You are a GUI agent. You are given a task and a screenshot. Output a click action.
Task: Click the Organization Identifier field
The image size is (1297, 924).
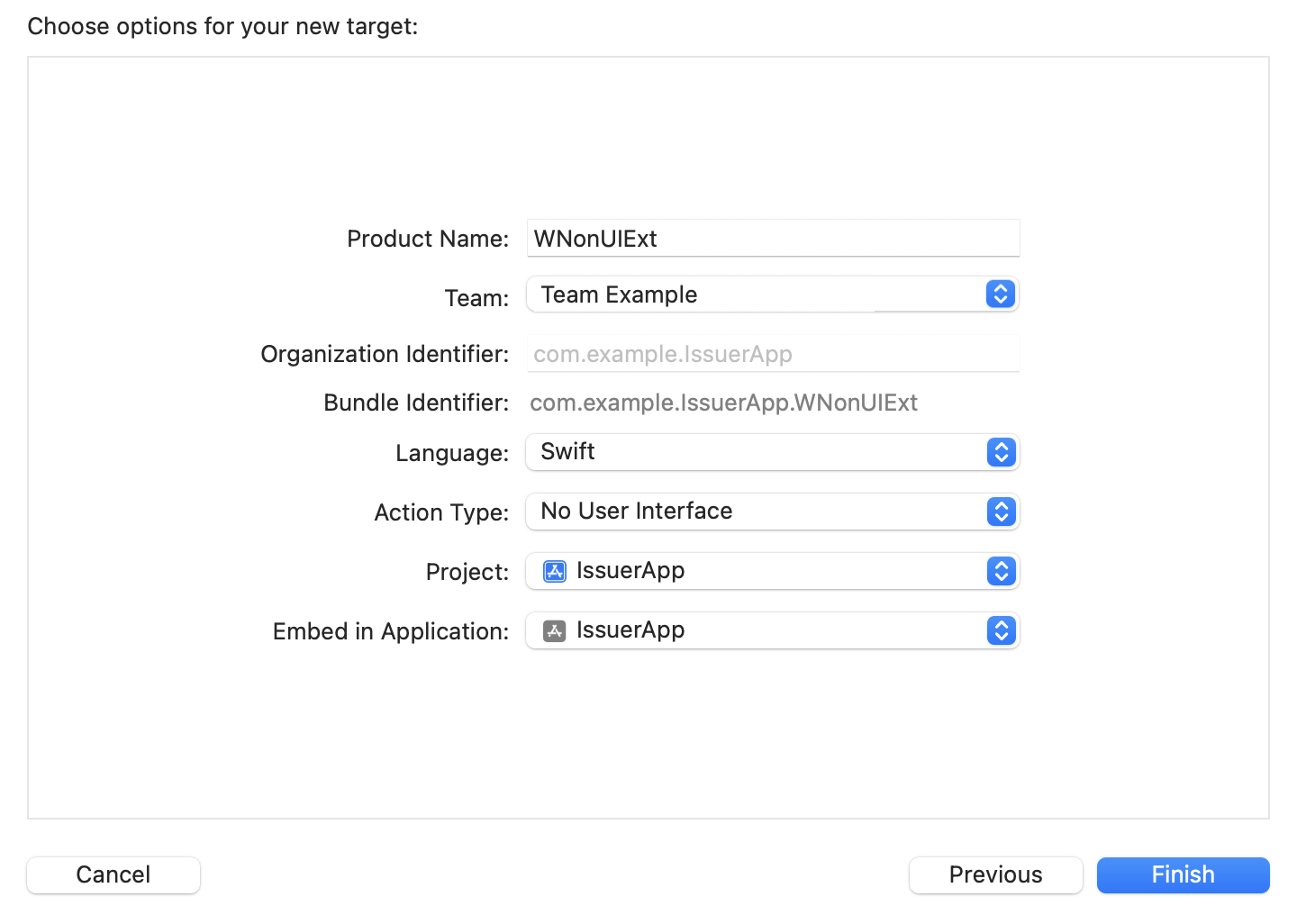pyautogui.click(x=773, y=354)
